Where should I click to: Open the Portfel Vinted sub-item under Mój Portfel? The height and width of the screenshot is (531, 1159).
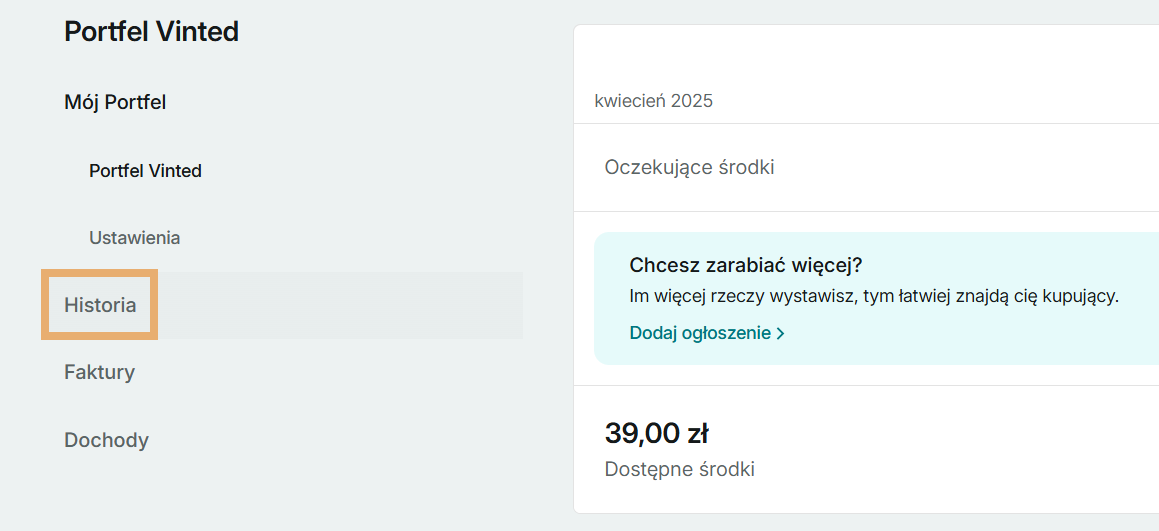click(x=145, y=171)
